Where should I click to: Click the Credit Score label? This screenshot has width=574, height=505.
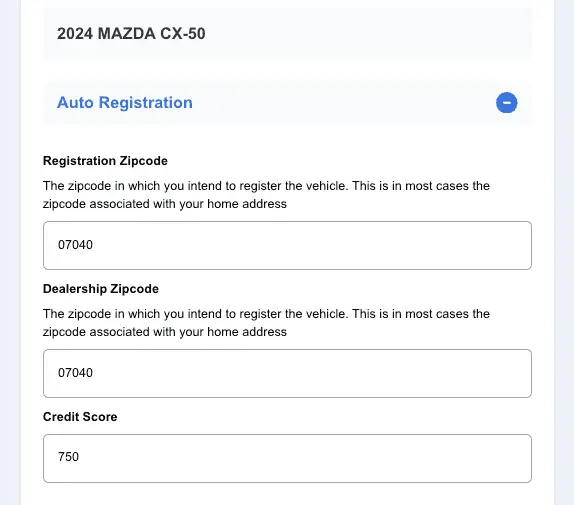click(80, 416)
